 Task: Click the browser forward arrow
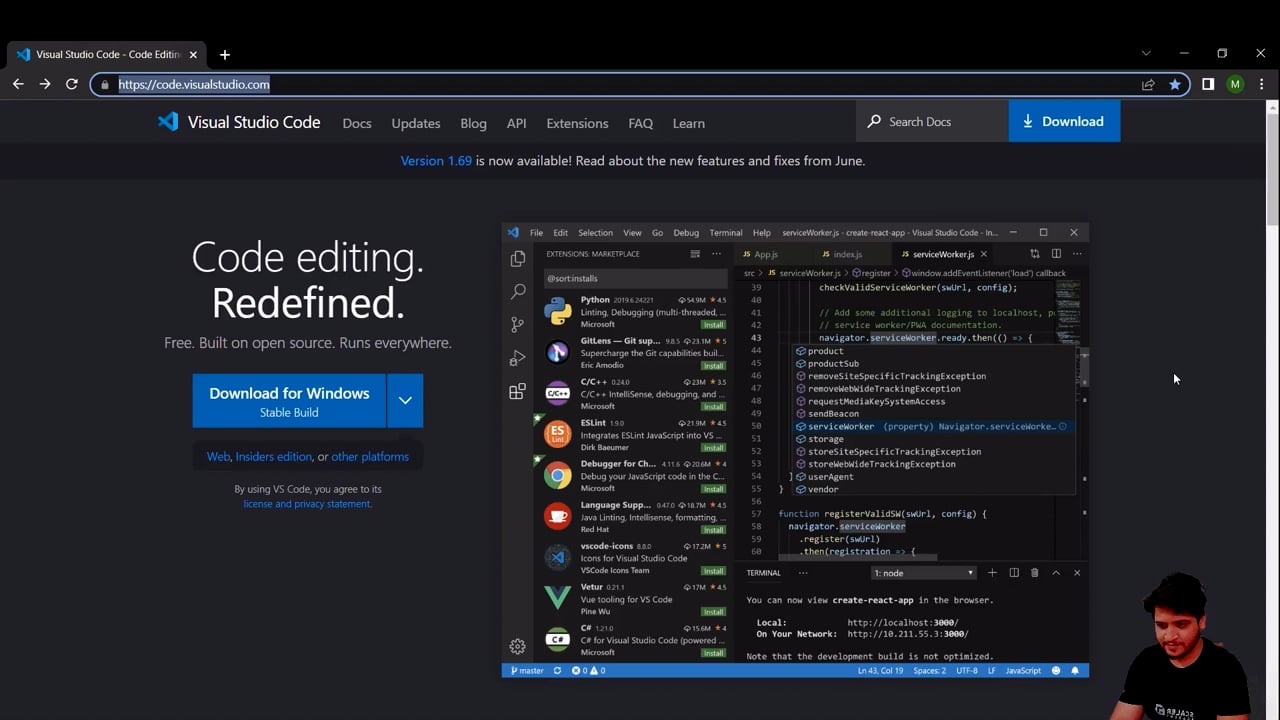45,84
